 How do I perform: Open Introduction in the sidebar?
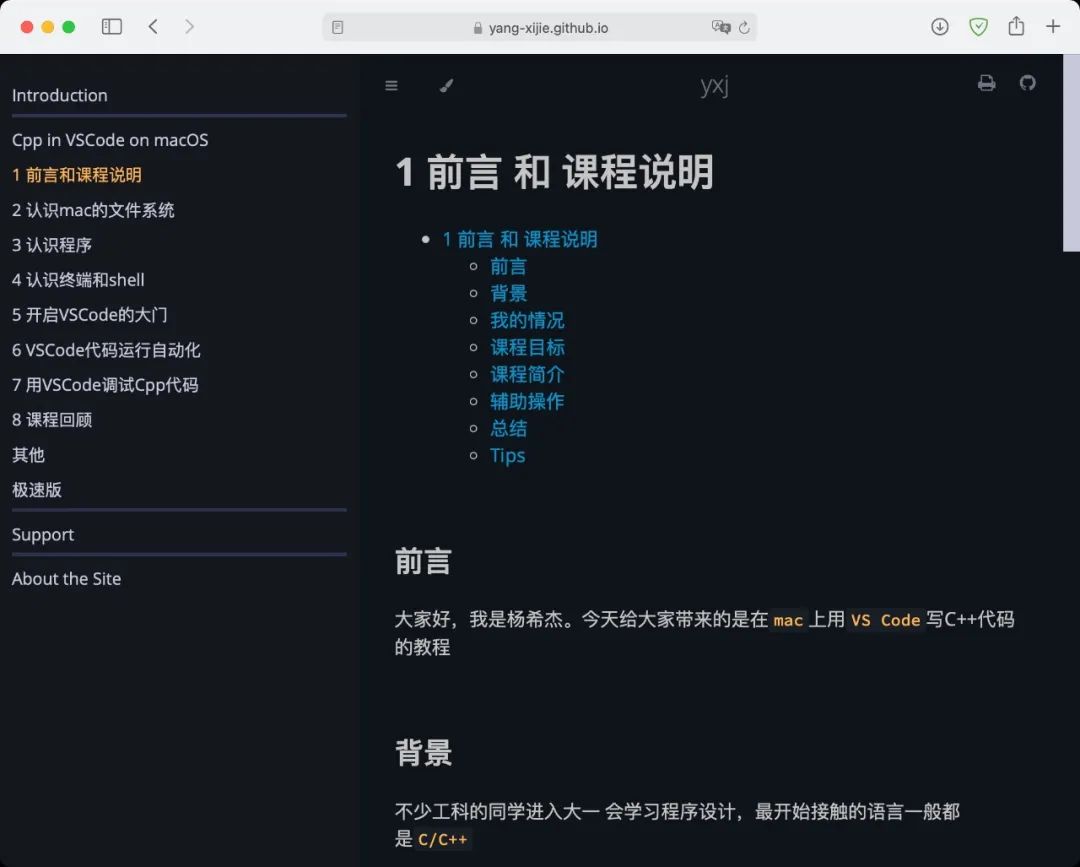59,95
